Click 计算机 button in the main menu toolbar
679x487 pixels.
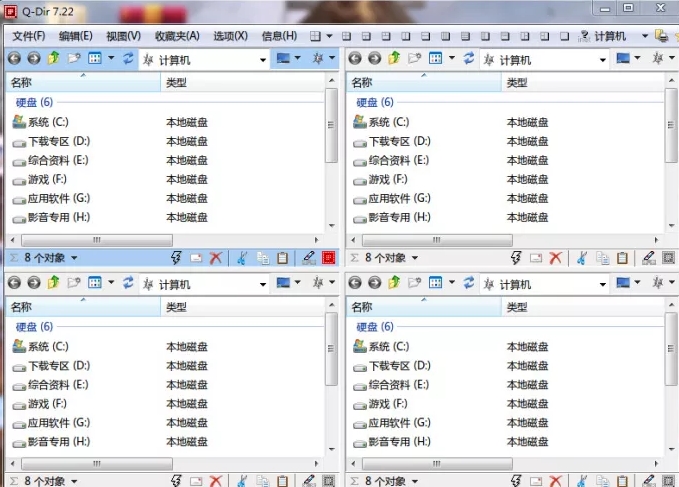tap(610, 36)
